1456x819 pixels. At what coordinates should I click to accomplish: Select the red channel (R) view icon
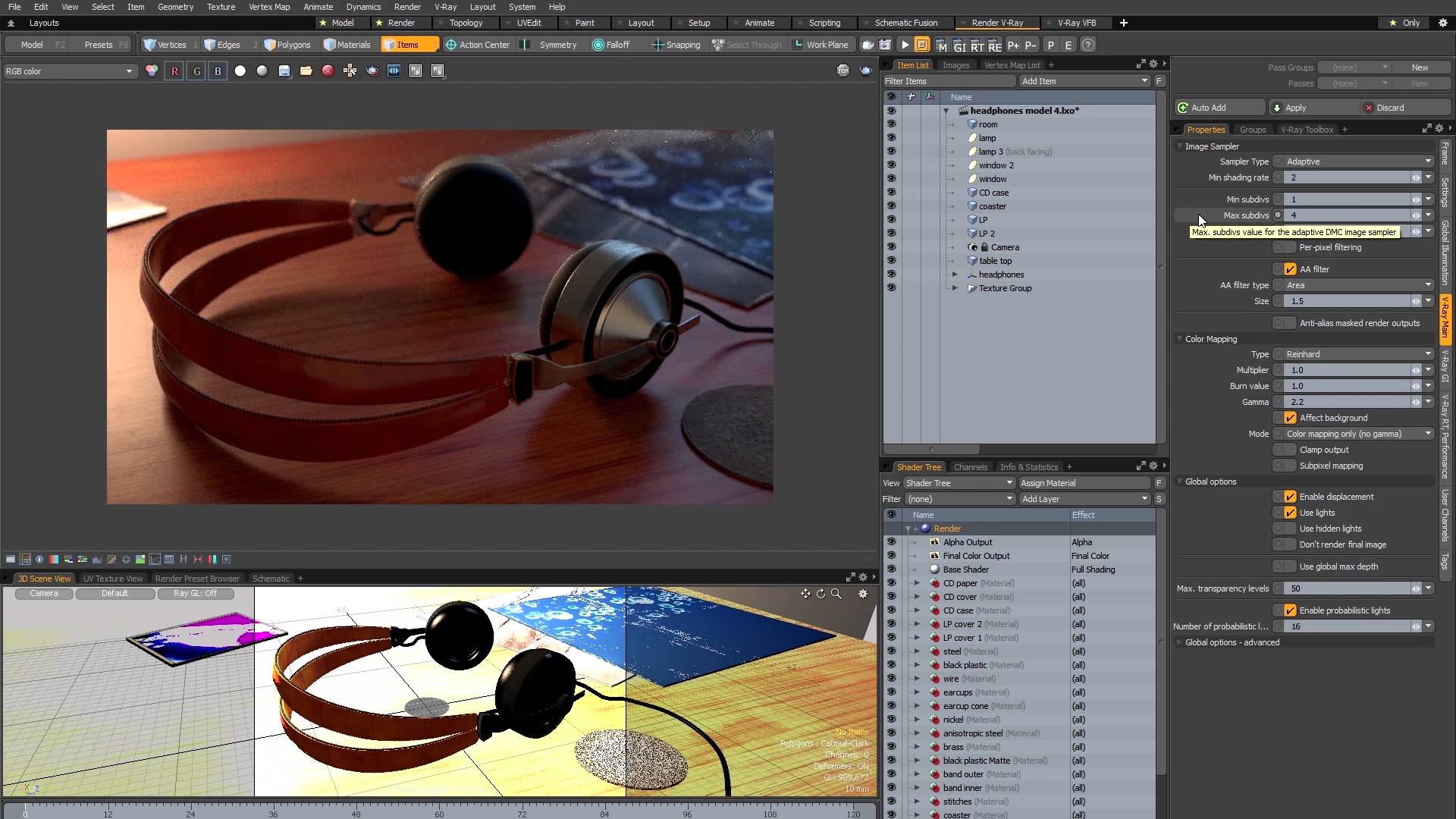pos(174,71)
